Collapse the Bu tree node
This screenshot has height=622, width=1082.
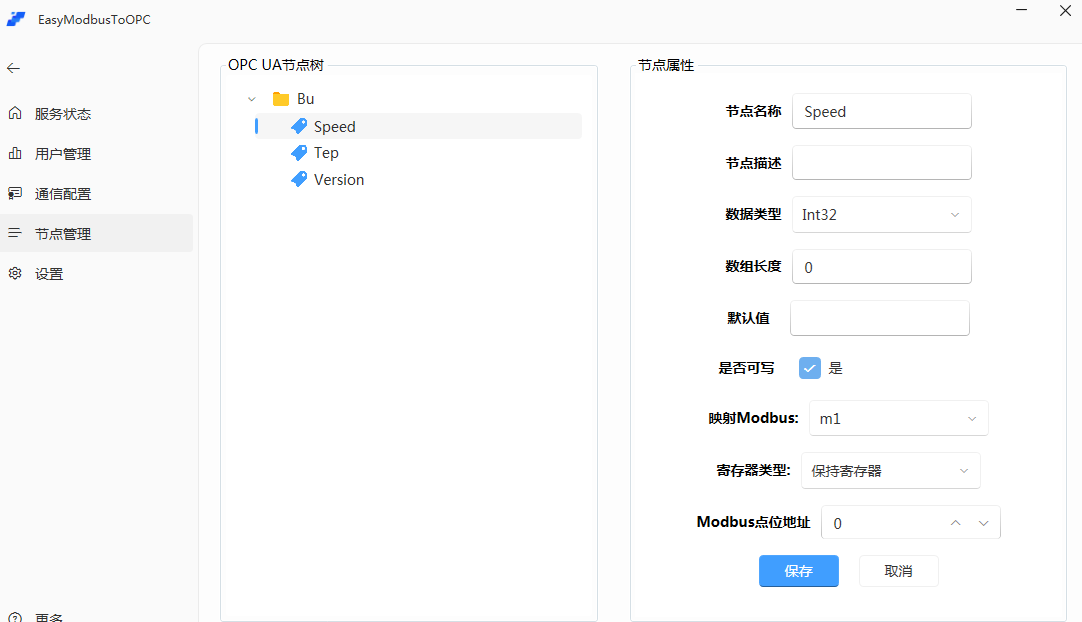pyautogui.click(x=252, y=98)
